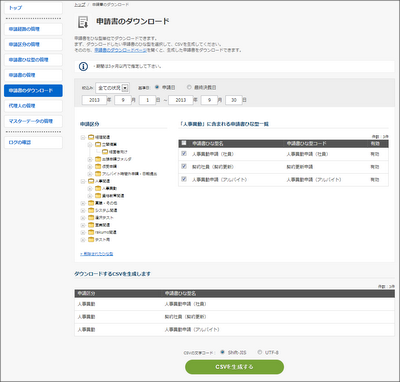Viewport: 400px width, 382px height.
Task: Uncheck the 契約社員（契約更新） checkbox
Action: 184,166
